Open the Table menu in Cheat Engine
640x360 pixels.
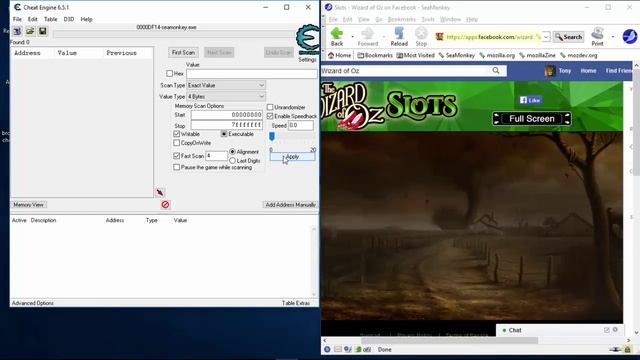[50, 19]
